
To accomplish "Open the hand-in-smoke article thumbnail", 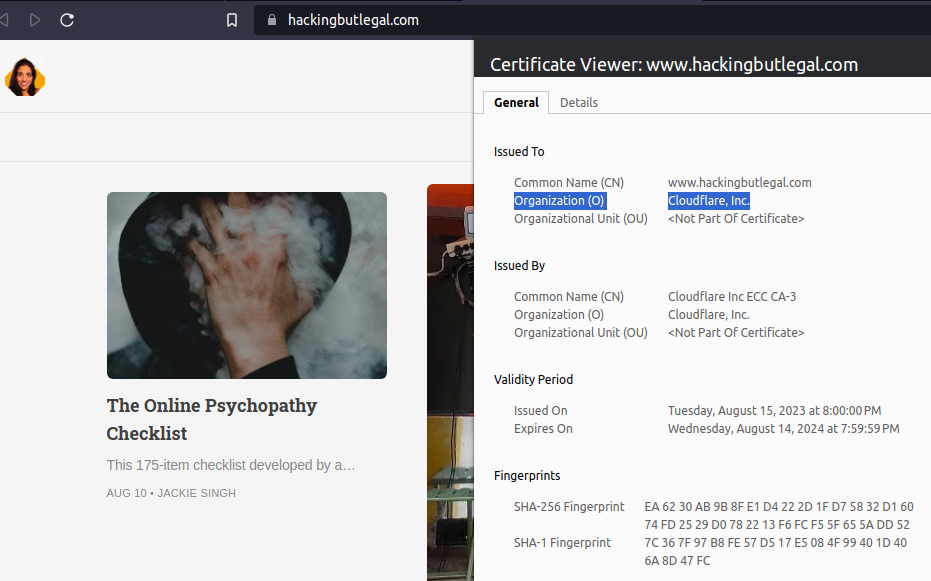I will pyautogui.click(x=247, y=285).
